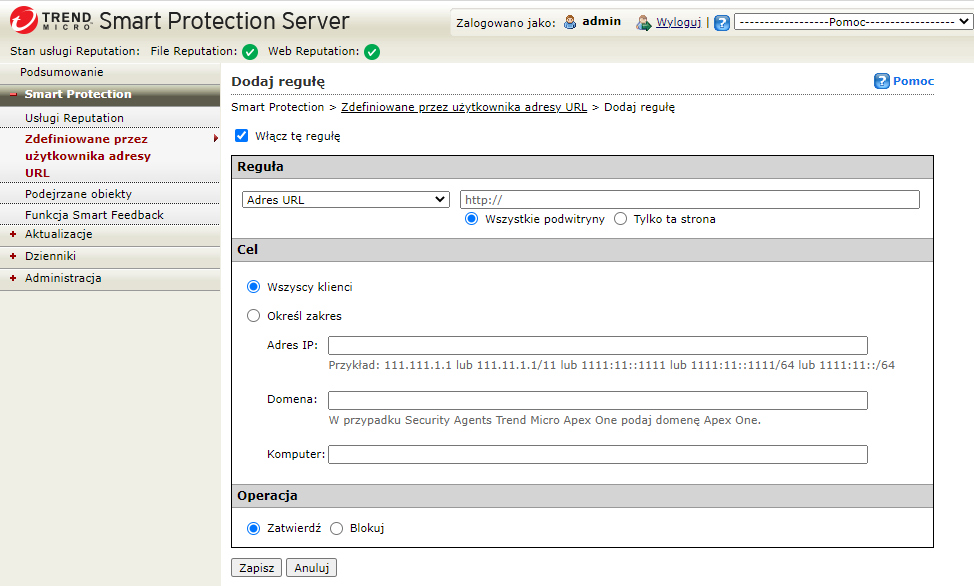This screenshot has width=974, height=586.
Task: Click the admin user icon
Action: pos(571,22)
